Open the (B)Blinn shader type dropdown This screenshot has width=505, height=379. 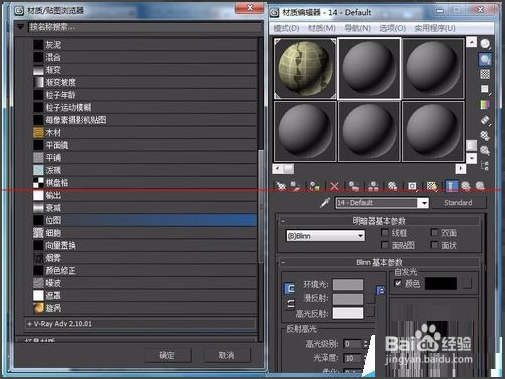(360, 236)
